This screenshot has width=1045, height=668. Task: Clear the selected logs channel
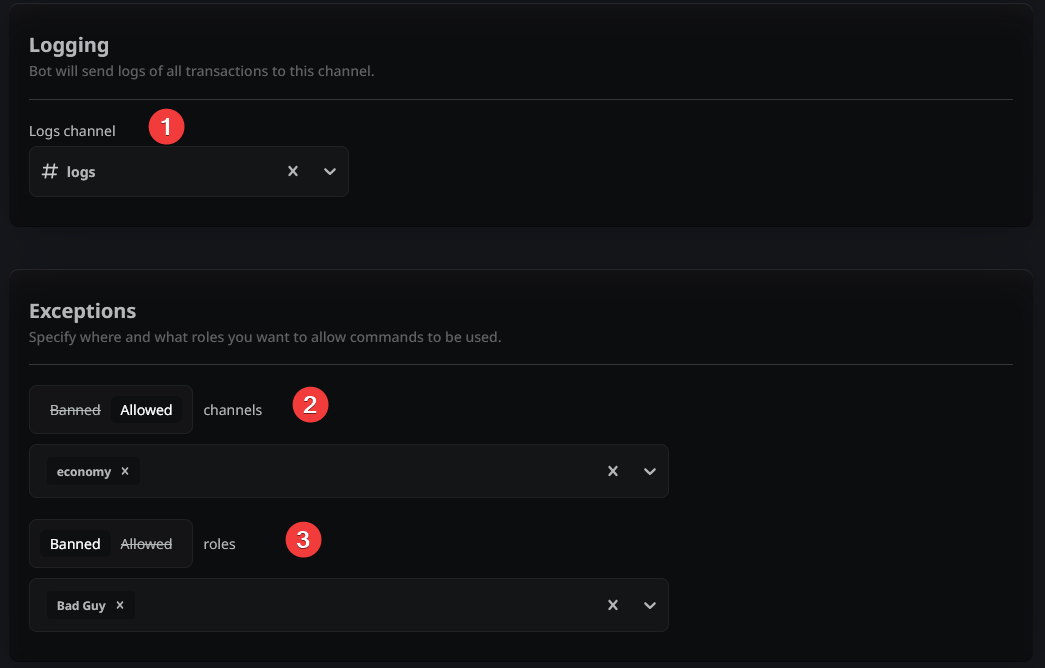[x=293, y=171]
